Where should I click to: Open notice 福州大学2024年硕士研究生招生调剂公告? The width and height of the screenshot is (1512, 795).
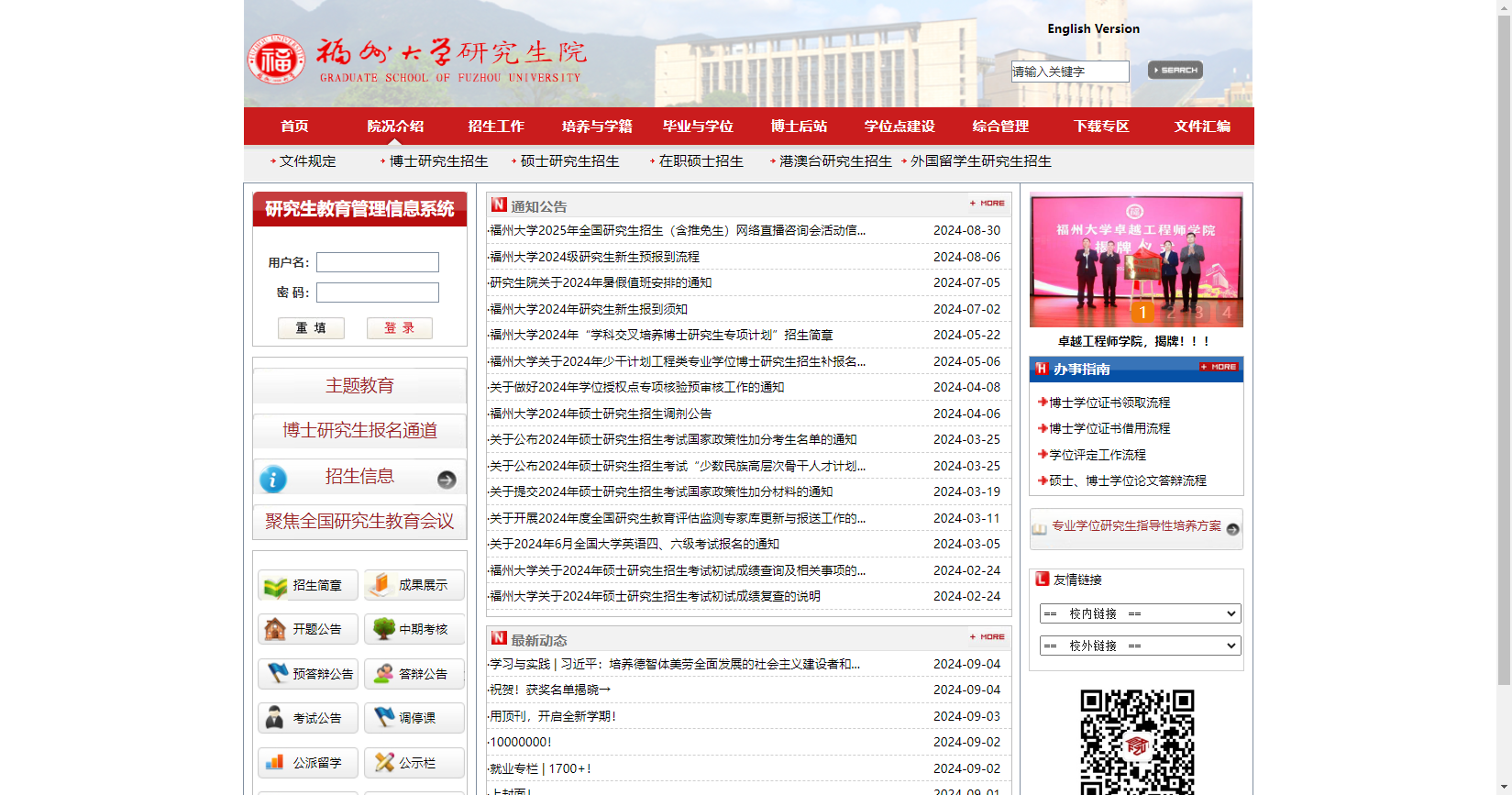601,414
